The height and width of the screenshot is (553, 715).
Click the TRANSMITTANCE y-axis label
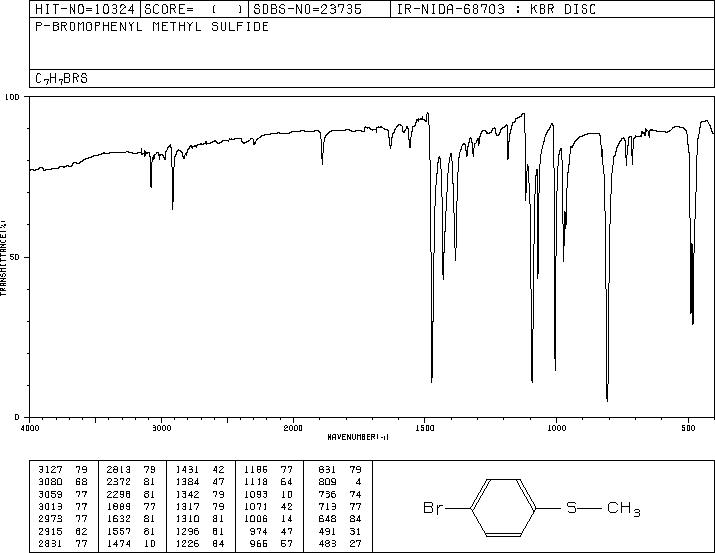pyautogui.click(x=3, y=258)
